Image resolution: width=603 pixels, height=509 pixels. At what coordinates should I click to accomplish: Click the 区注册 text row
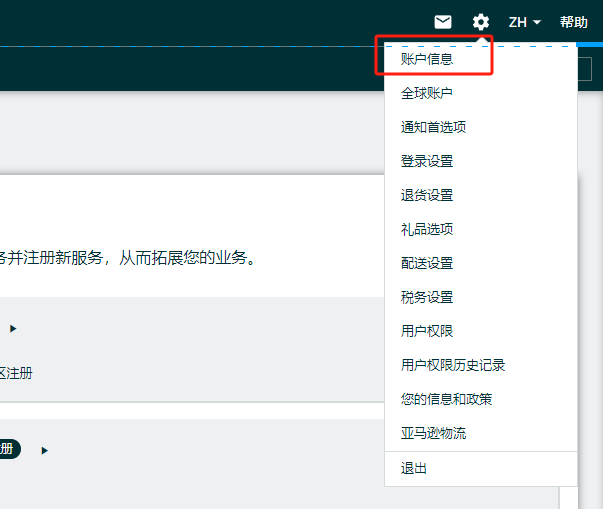(16, 373)
